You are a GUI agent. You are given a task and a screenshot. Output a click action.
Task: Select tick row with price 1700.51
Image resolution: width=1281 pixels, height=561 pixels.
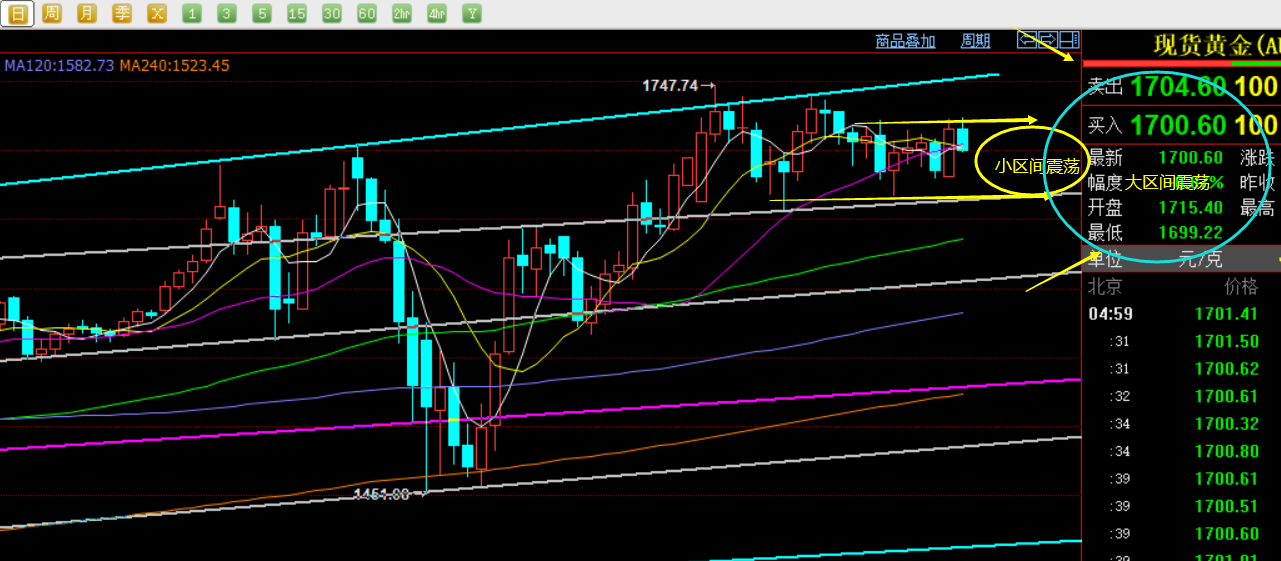[x=1181, y=506]
